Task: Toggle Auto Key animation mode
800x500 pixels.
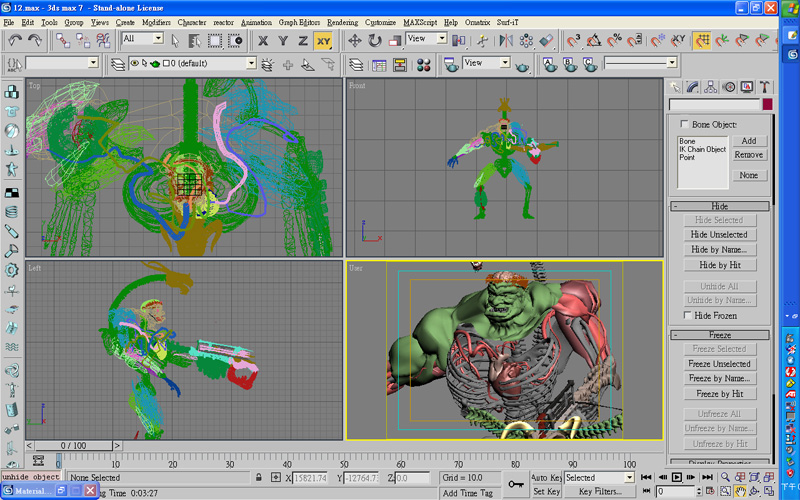Action: pyautogui.click(x=546, y=478)
